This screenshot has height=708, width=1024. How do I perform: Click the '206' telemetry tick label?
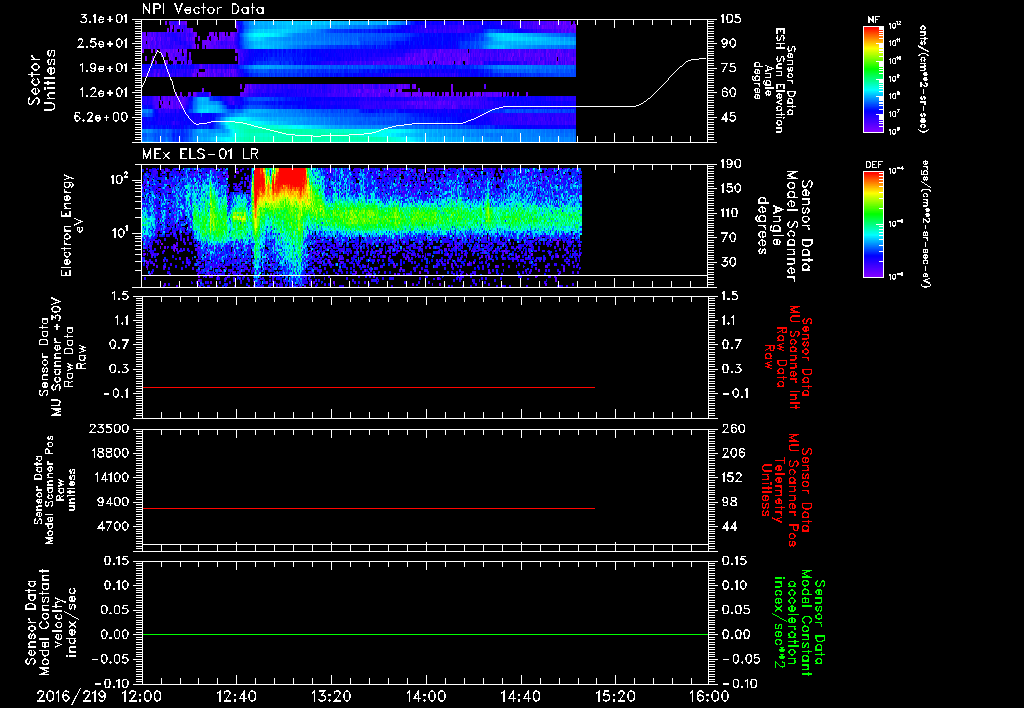(732, 453)
